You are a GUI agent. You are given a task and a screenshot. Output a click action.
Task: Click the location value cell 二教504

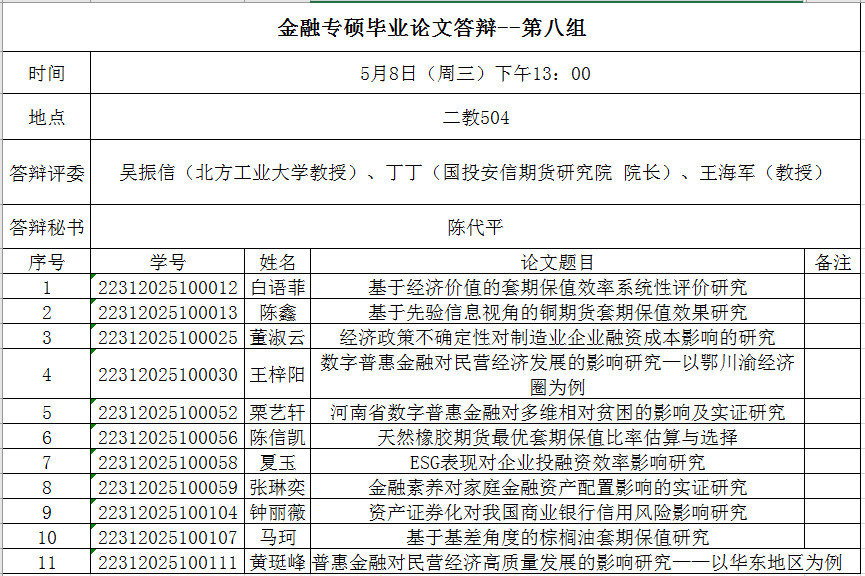(475, 118)
